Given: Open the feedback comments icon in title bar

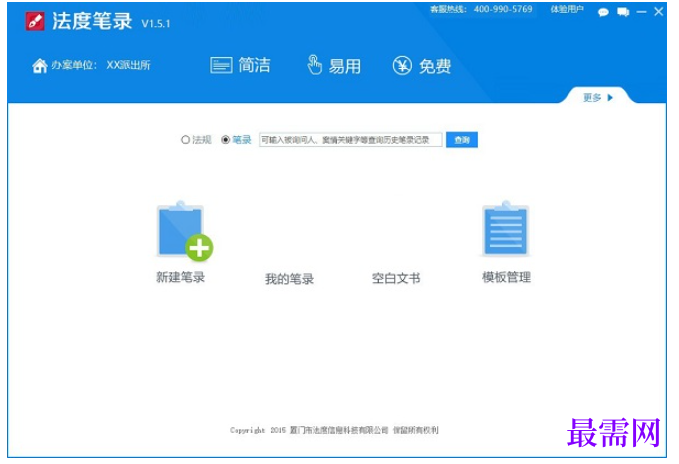Looking at the screenshot, I should (623, 12).
